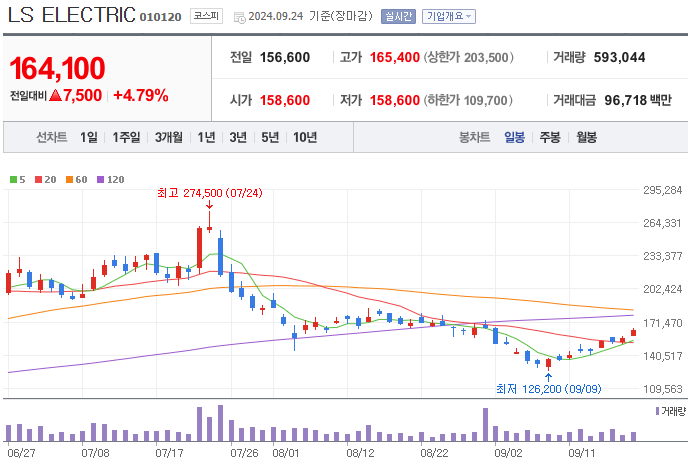Click the 시가 value 158,600

(x=285, y=100)
